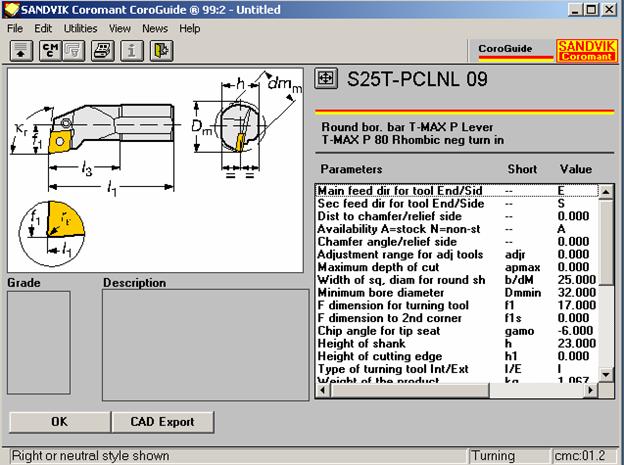This screenshot has width=624, height=465.
Task: Open the View menu
Action: click(x=120, y=29)
